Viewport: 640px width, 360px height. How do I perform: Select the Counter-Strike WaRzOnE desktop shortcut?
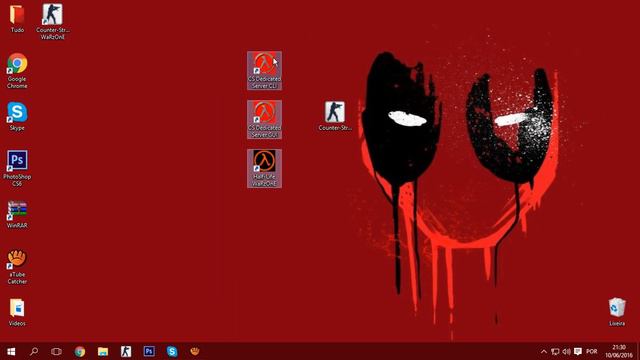[52, 21]
